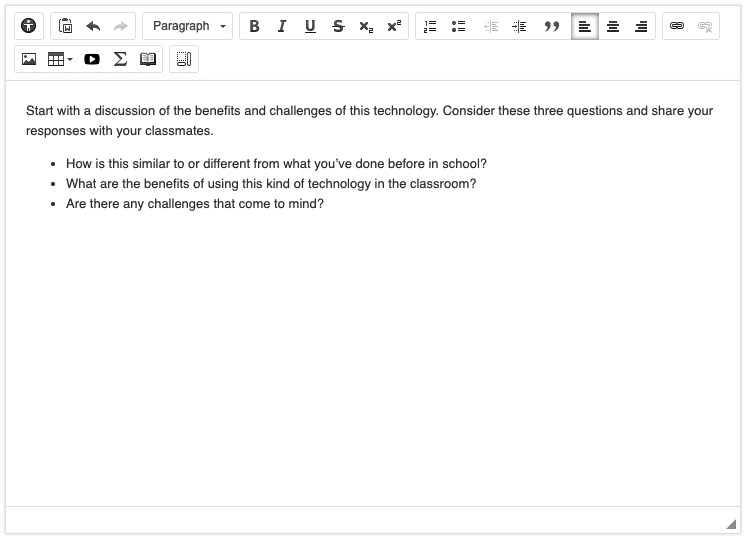
Task: Embed a video
Action: (92, 59)
